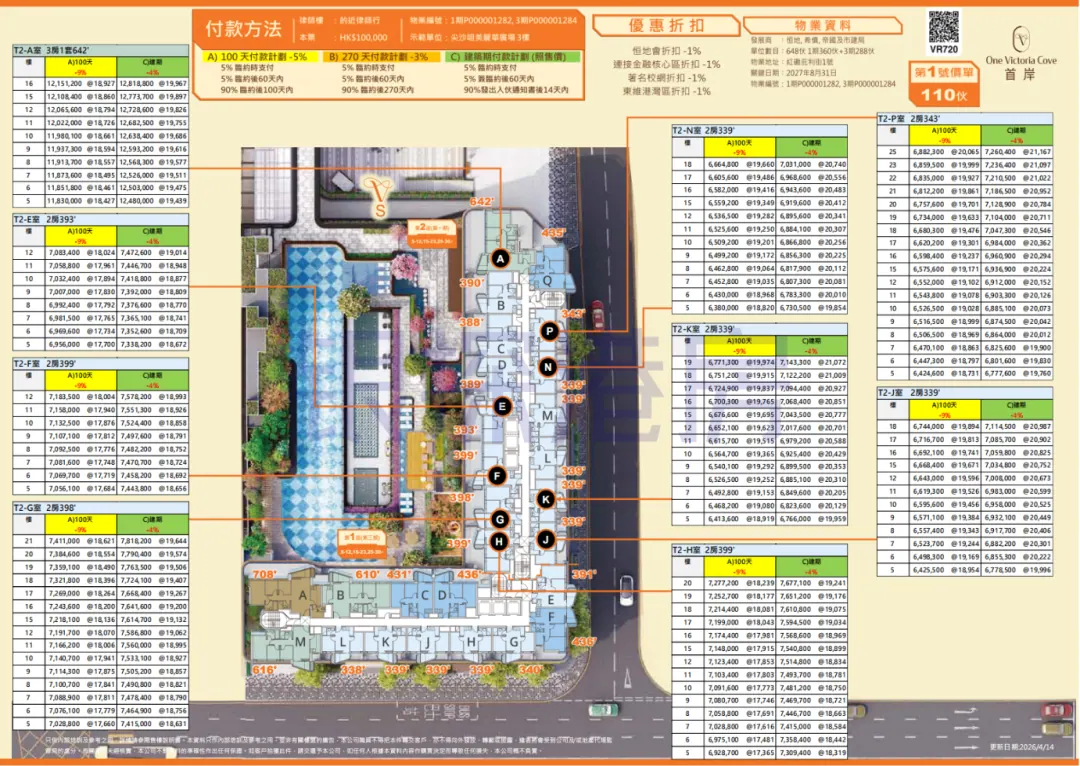Click the 616' area label on the plan
Screen dimensions: 1080x766
264,670
